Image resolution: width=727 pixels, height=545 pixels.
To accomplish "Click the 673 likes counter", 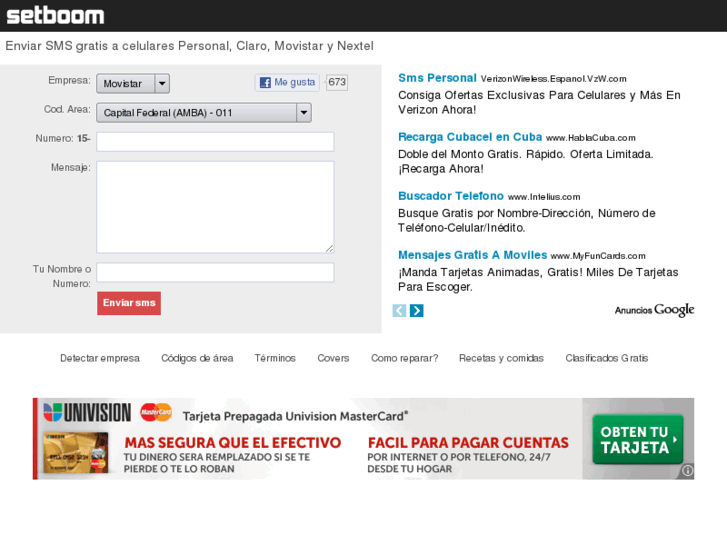I will 337,83.
